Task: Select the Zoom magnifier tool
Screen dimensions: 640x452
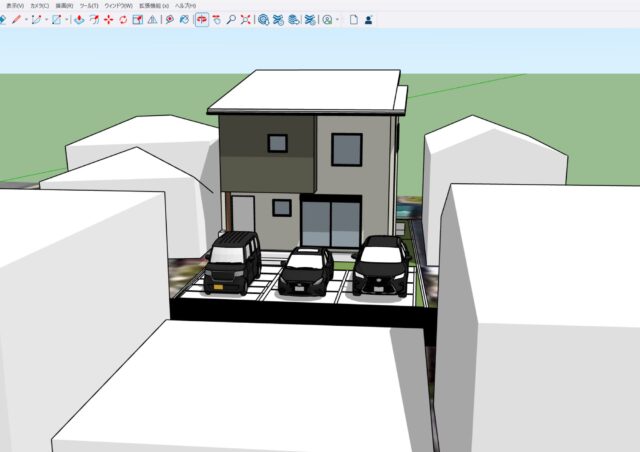Action: (231, 19)
